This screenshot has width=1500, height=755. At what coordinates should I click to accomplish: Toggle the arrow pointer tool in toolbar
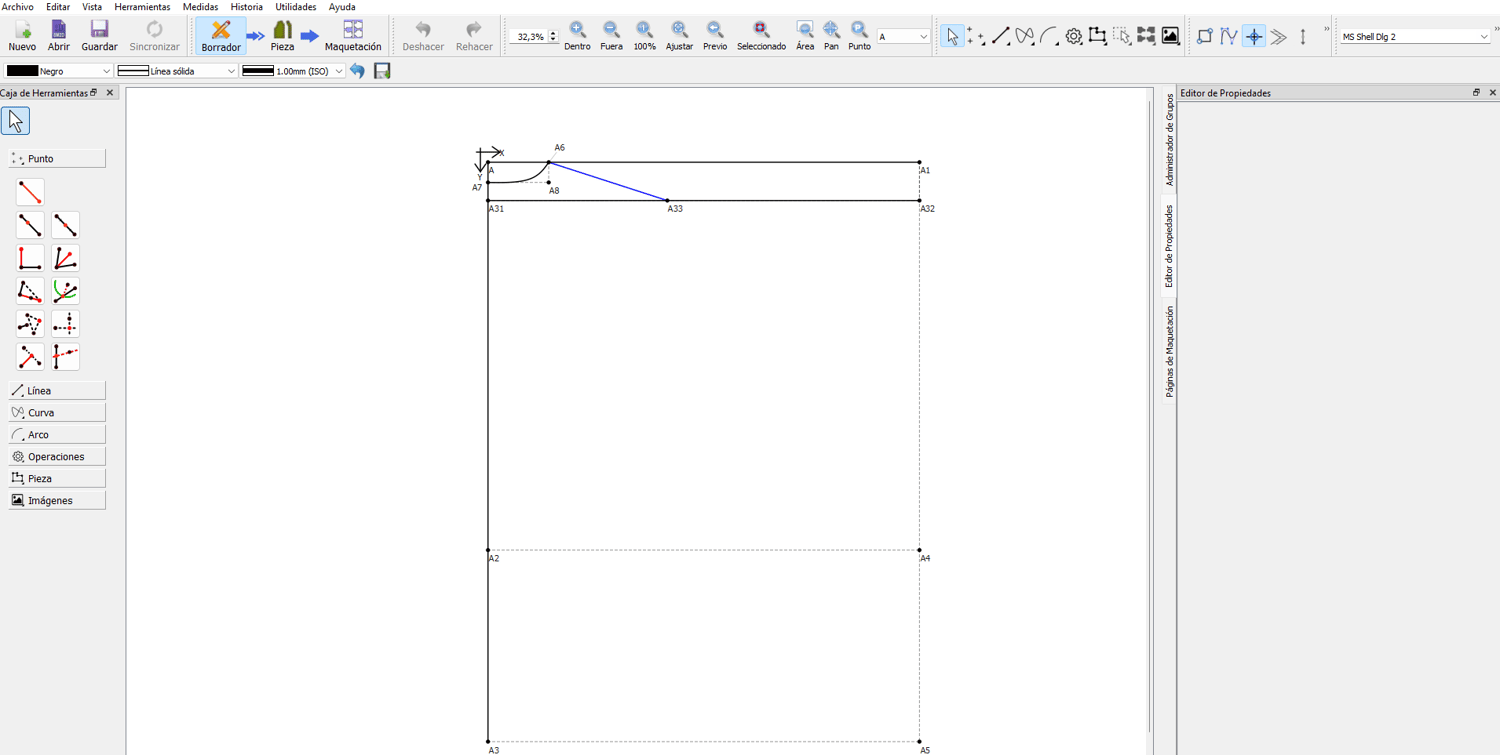952,37
